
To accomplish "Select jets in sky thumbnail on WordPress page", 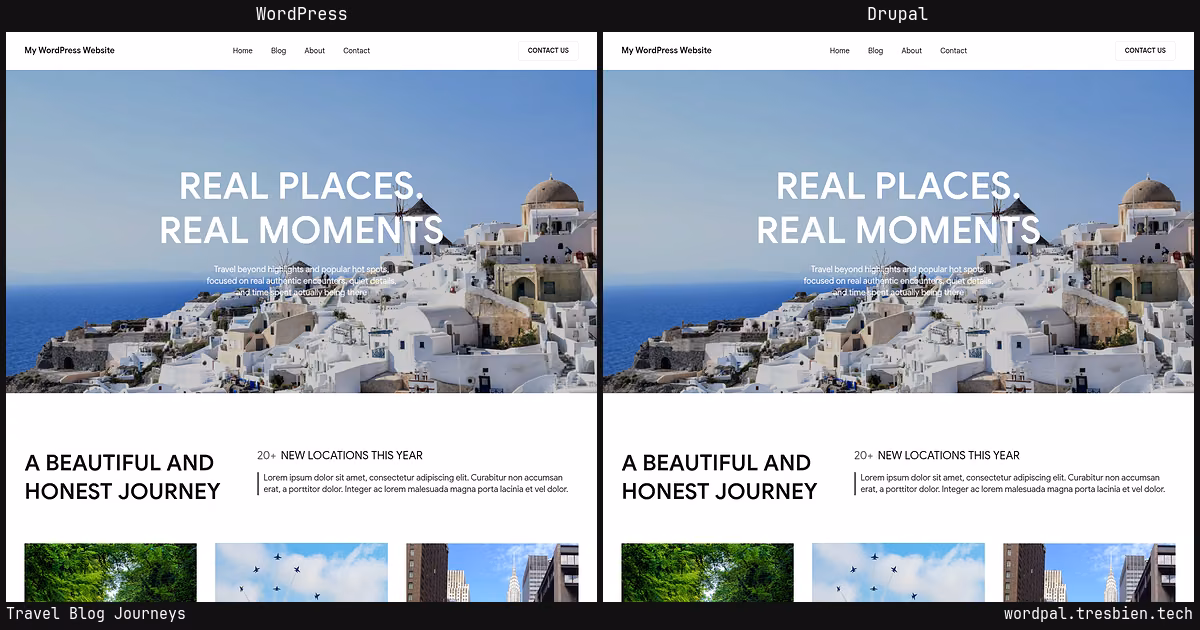I will (x=301, y=572).
